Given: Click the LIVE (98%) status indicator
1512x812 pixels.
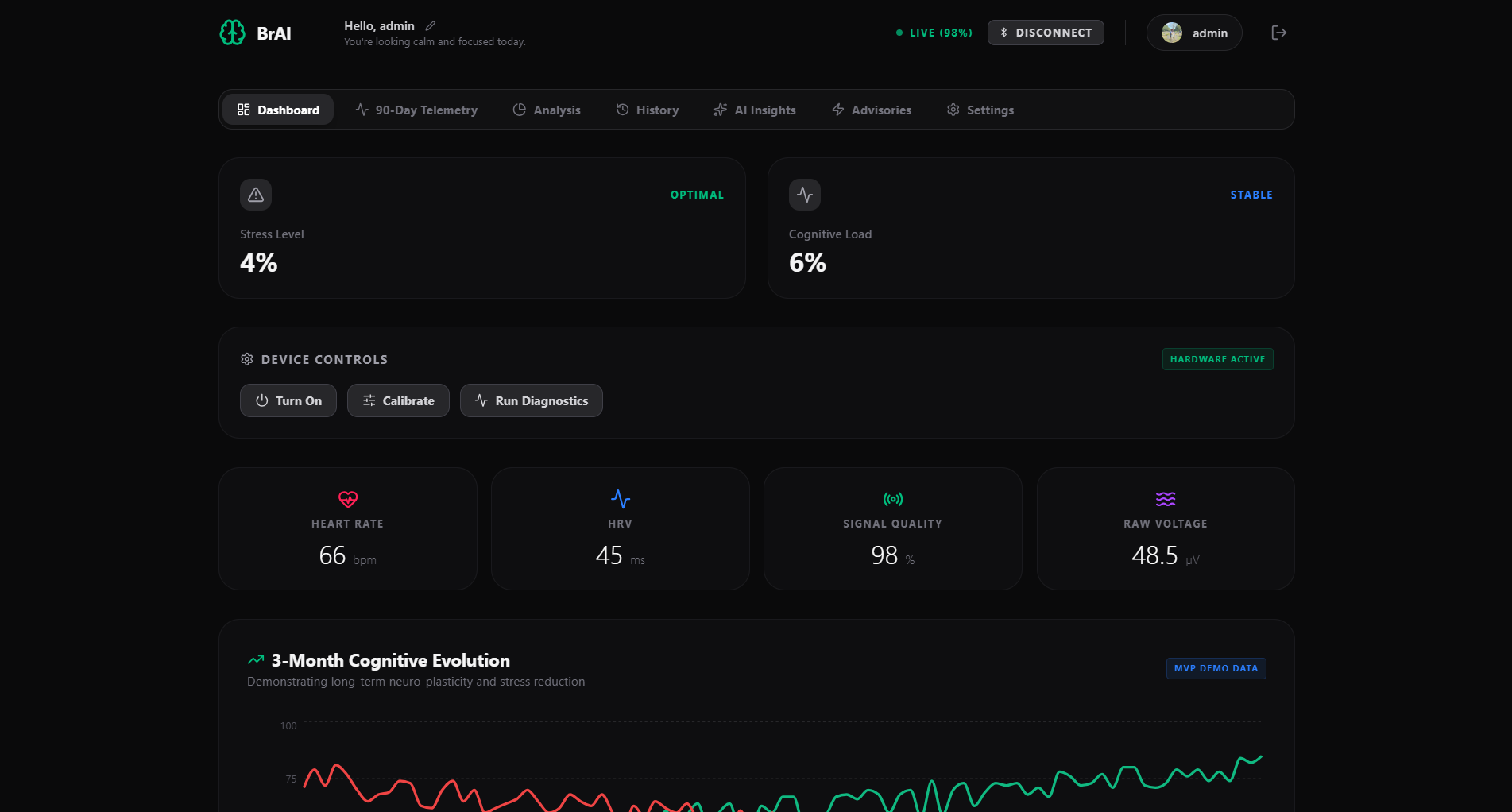Looking at the screenshot, I should (934, 33).
